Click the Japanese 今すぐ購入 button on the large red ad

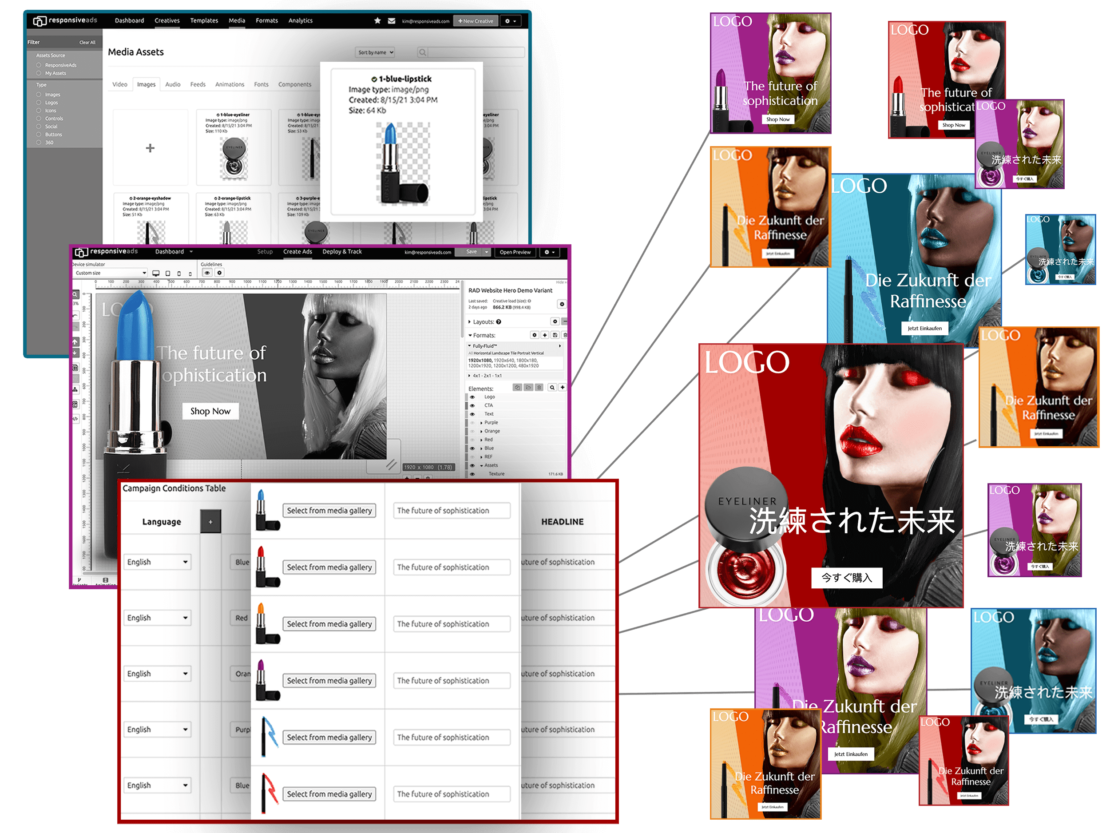846,578
